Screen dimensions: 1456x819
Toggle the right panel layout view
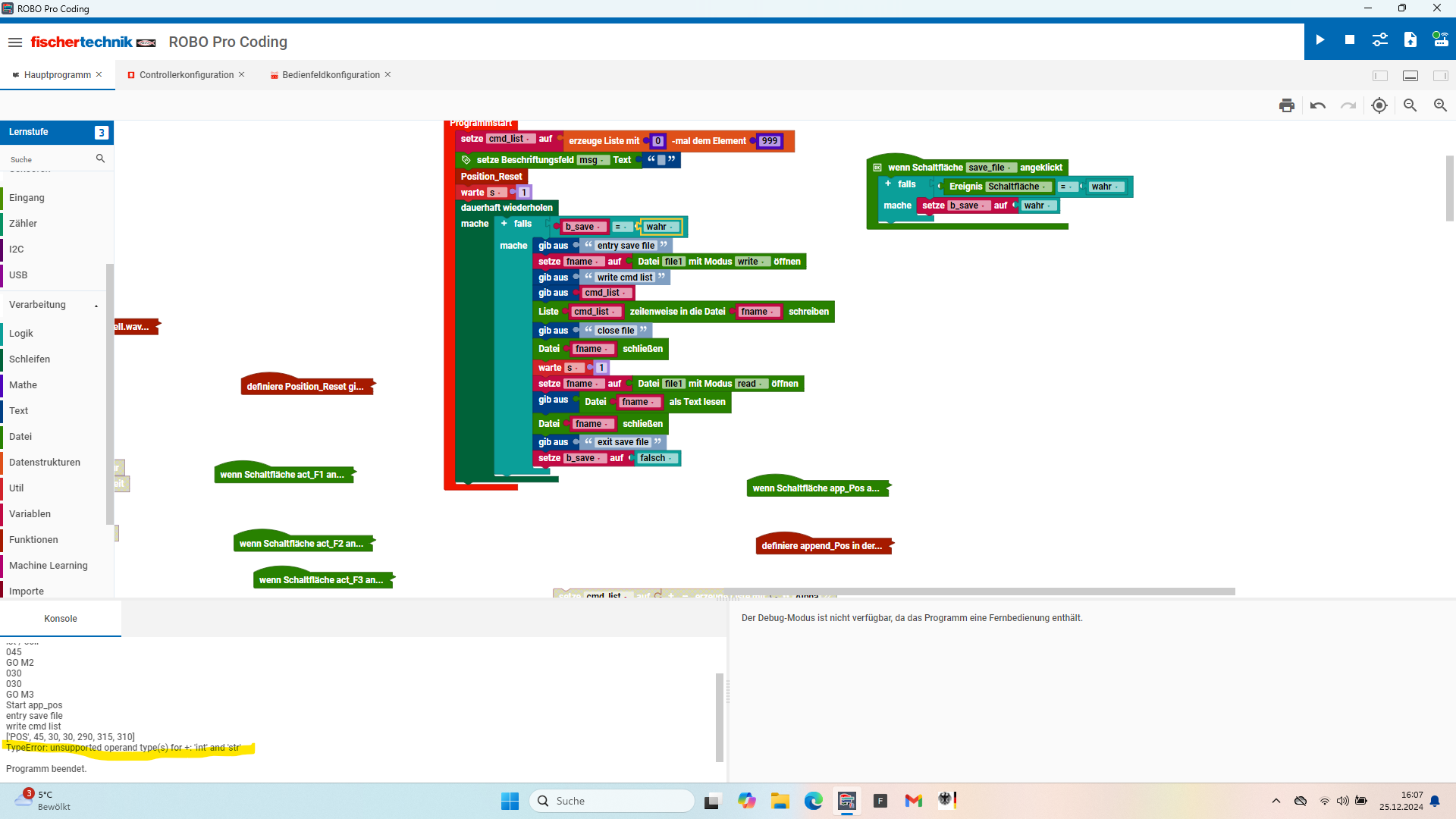click(x=1440, y=76)
